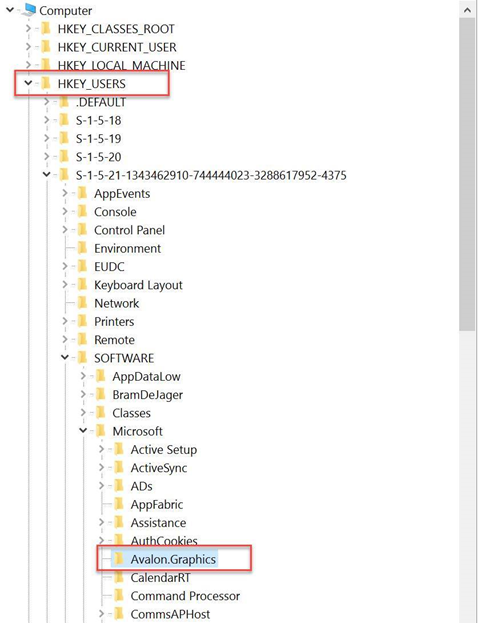Expand the .DEFAULT key
The image size is (478, 623).
(x=46, y=102)
